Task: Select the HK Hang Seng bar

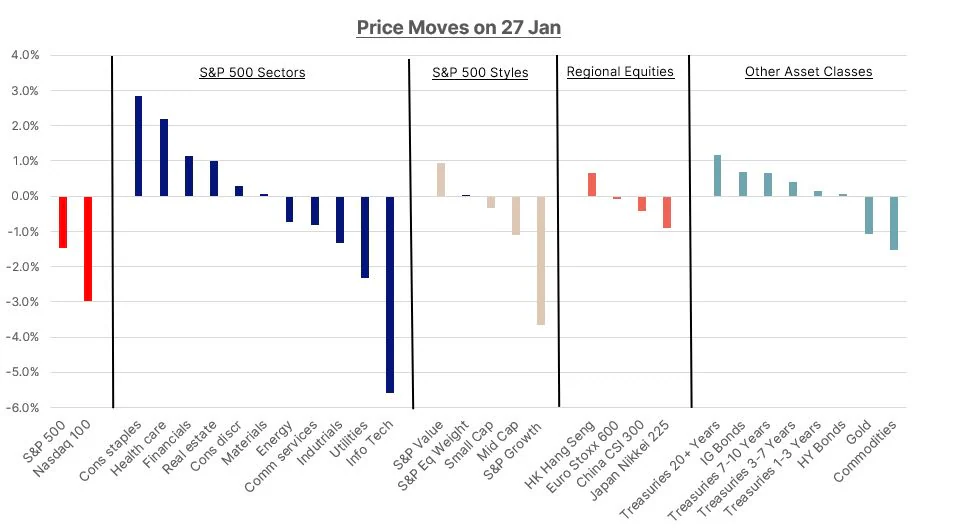Action: [x=592, y=185]
